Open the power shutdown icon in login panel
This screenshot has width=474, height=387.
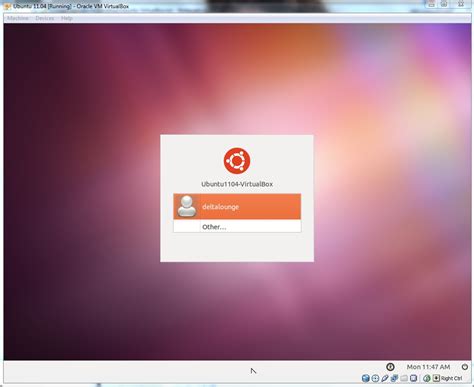465,367
